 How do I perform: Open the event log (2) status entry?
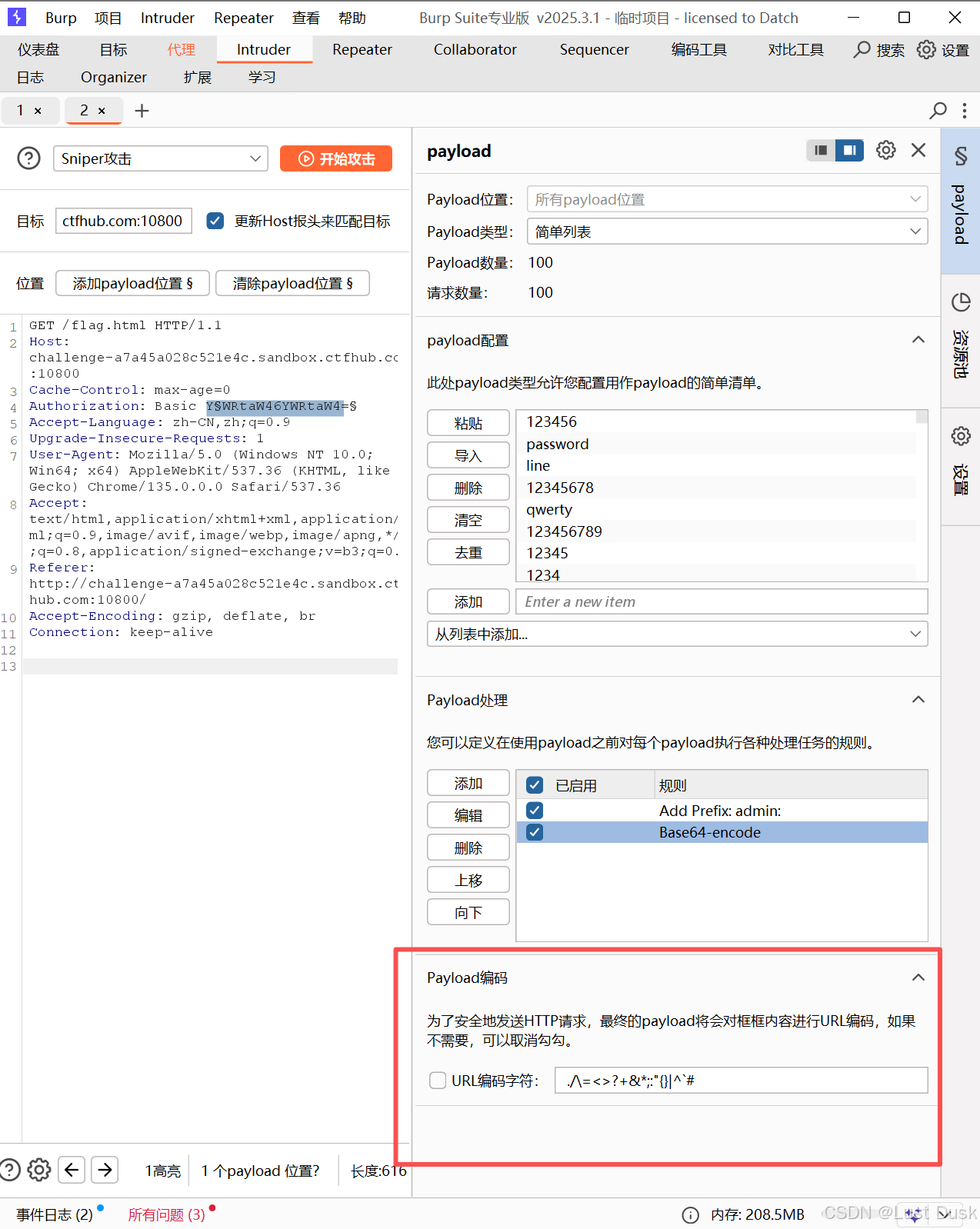(x=55, y=1214)
